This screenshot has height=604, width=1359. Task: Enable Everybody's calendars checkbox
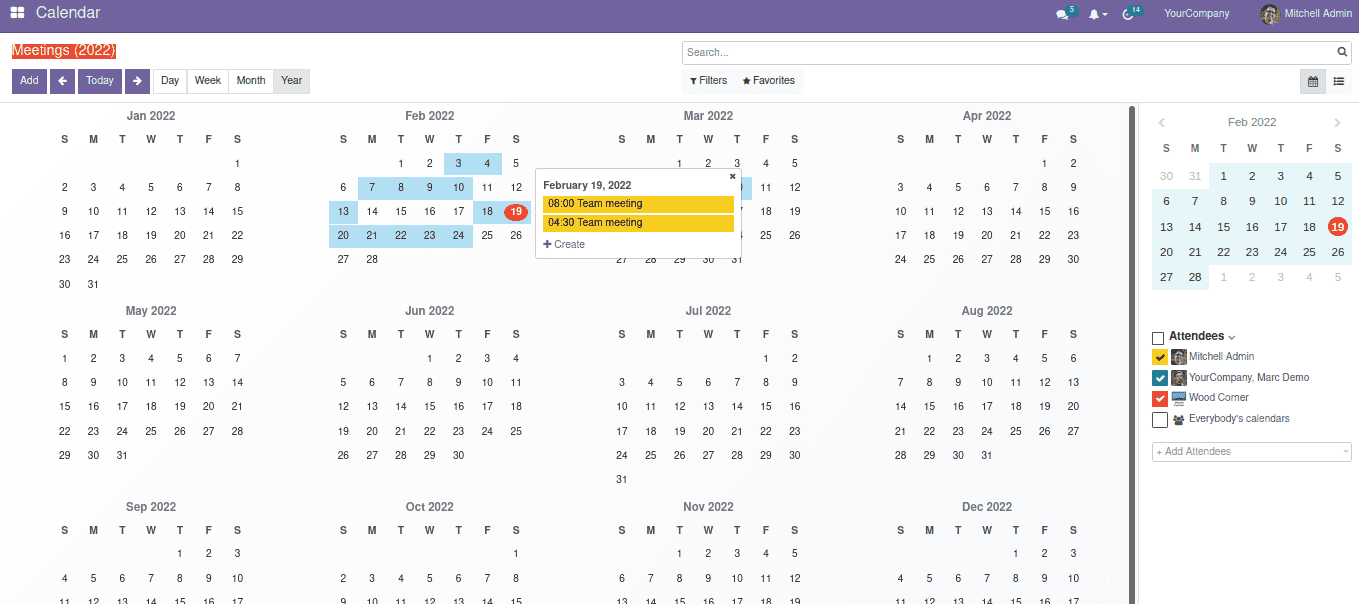(1159, 419)
